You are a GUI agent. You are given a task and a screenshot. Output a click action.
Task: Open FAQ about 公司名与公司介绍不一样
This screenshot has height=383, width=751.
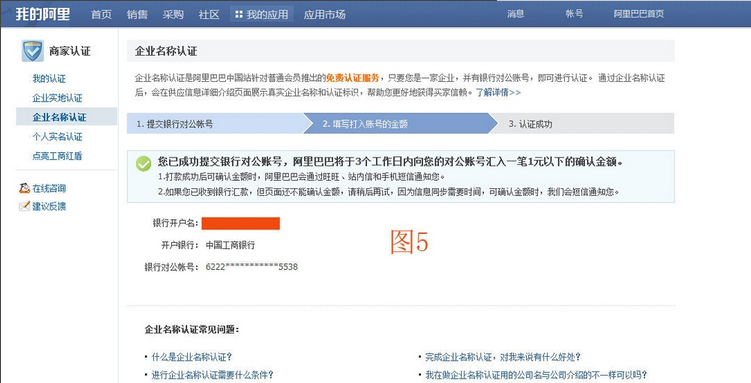click(536, 375)
